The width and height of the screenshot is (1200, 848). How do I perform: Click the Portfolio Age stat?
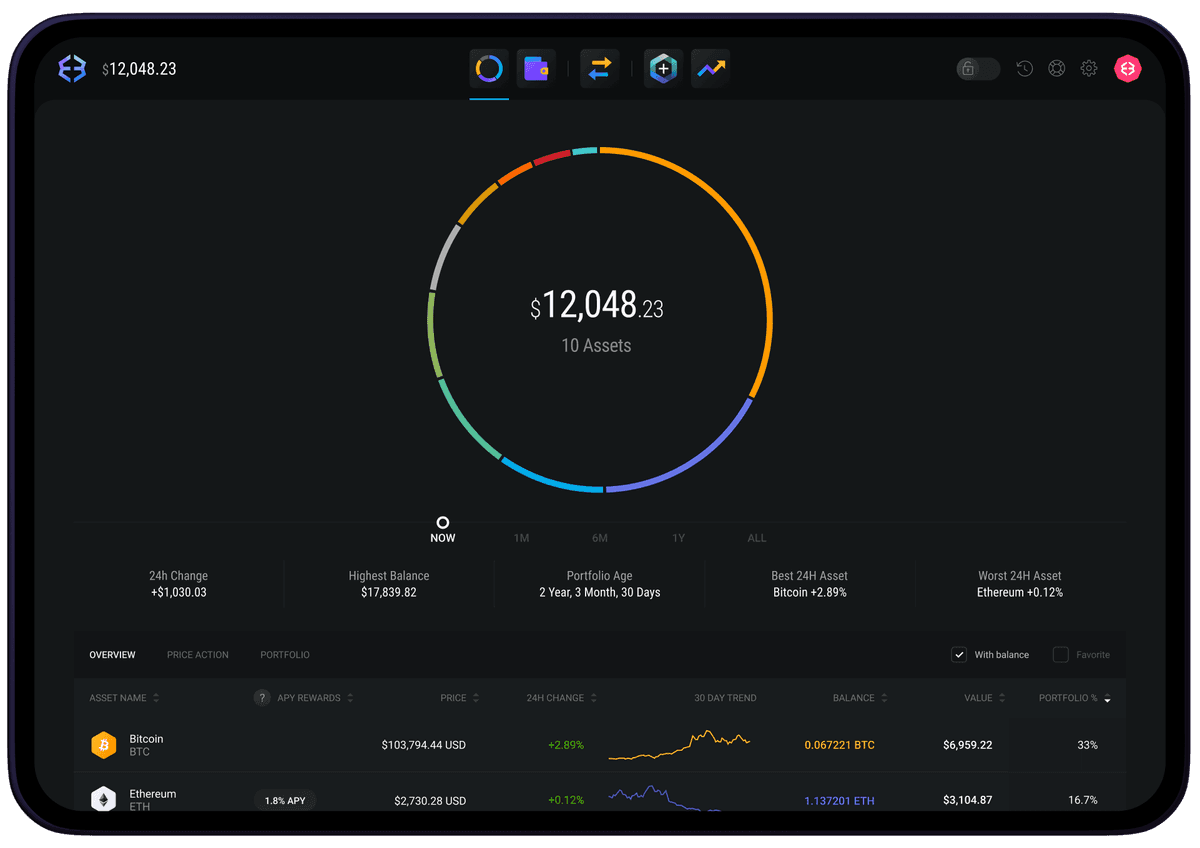(x=600, y=584)
